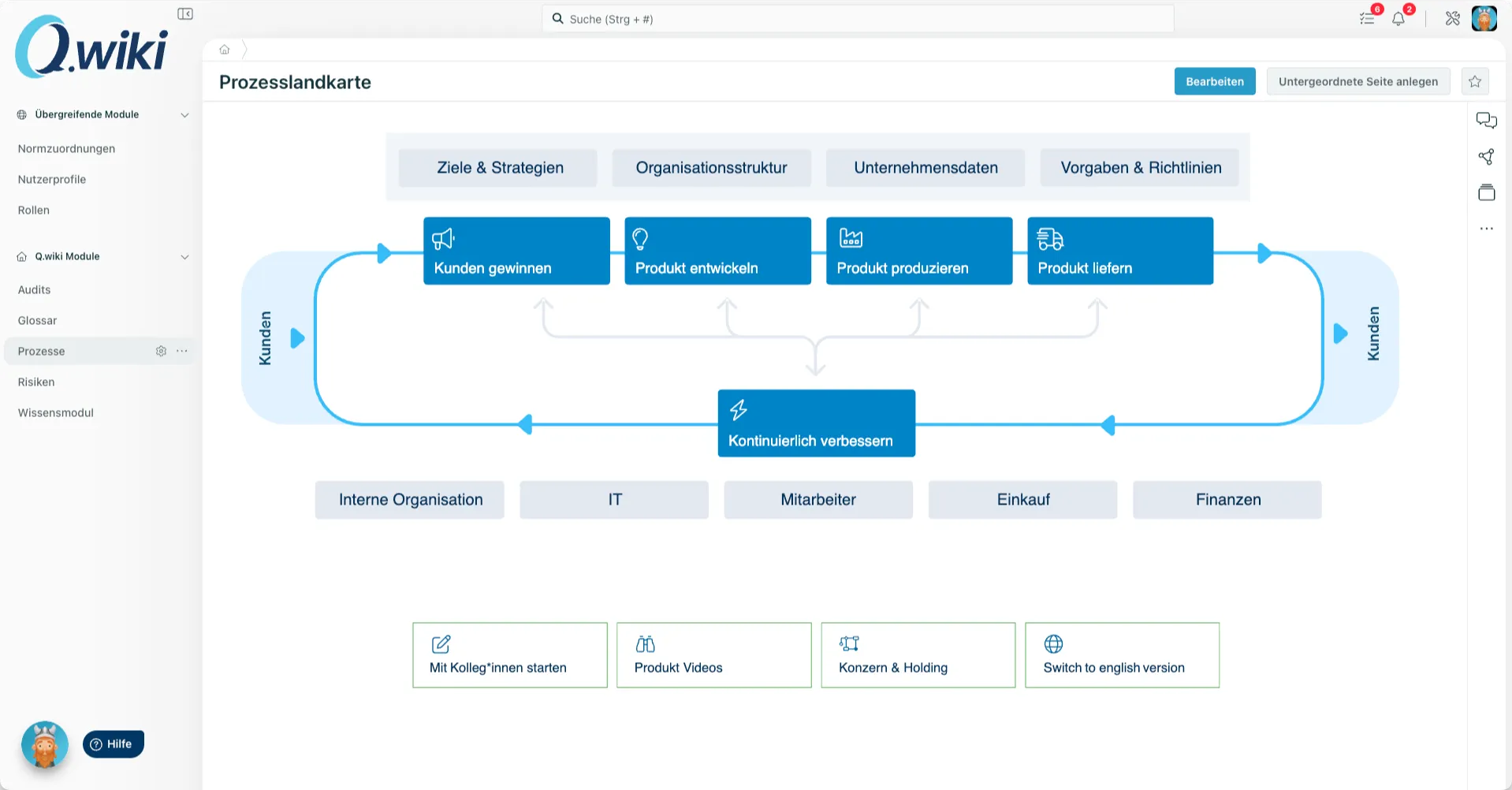The image size is (1512, 790).
Task: Click the Bearbeiten button
Action: (1214, 81)
